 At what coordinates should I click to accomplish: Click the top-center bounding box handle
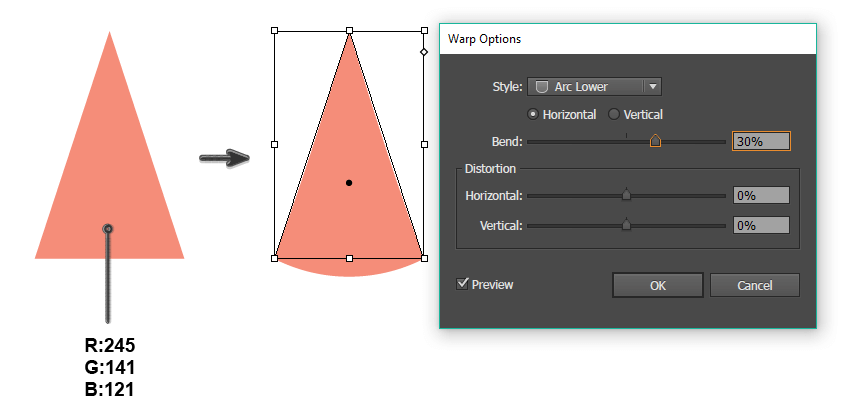(349, 30)
